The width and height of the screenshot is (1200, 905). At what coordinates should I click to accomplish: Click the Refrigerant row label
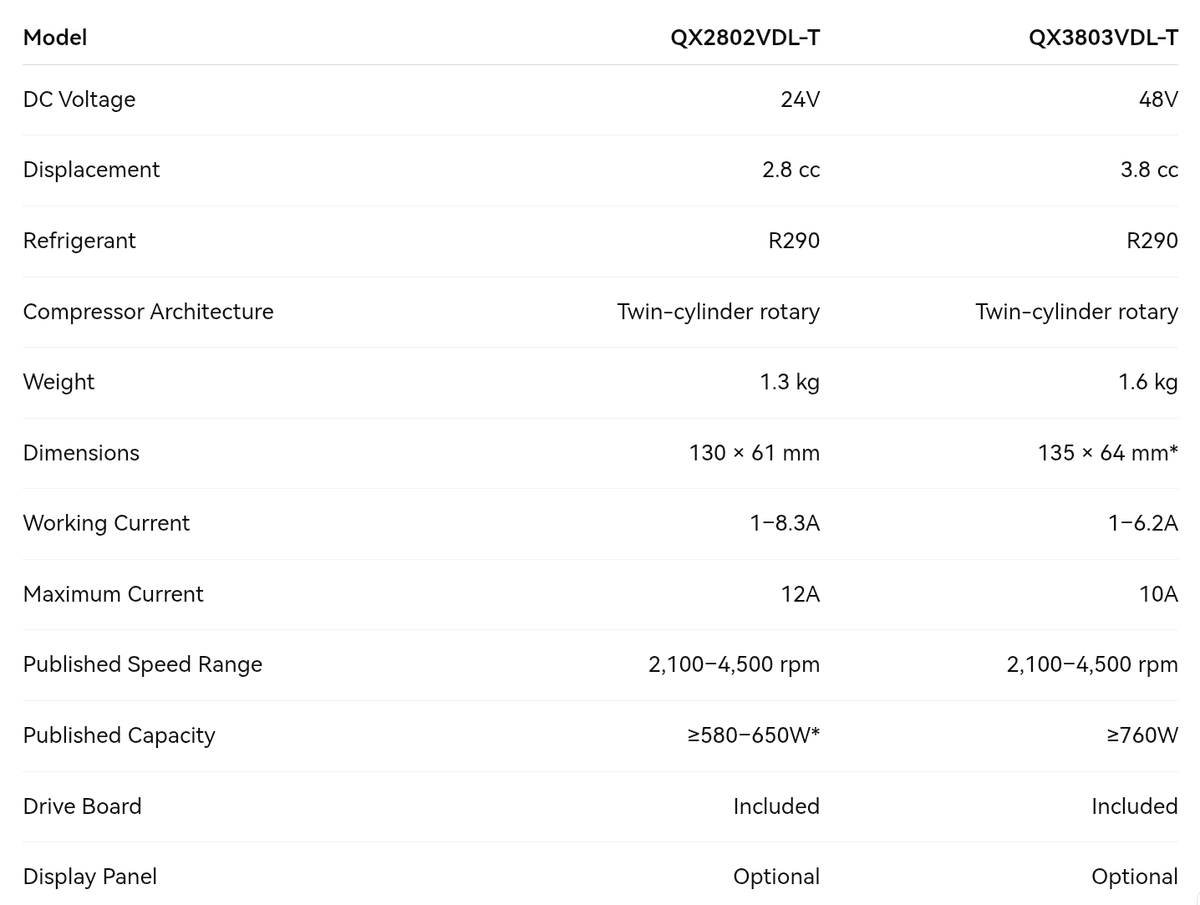click(79, 241)
